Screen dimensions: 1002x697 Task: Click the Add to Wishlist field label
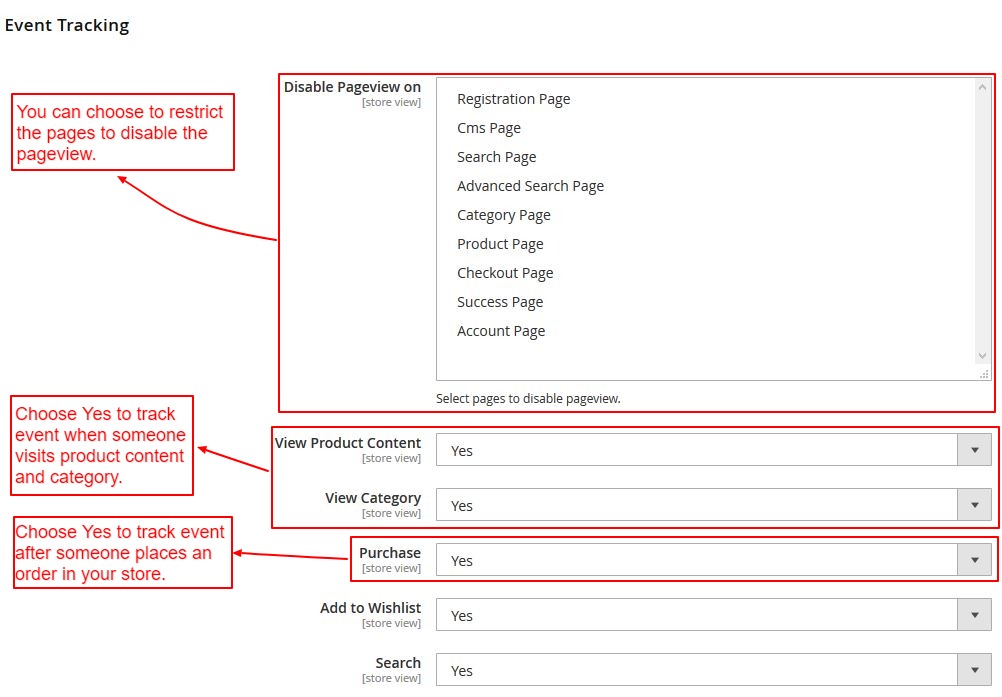370,608
